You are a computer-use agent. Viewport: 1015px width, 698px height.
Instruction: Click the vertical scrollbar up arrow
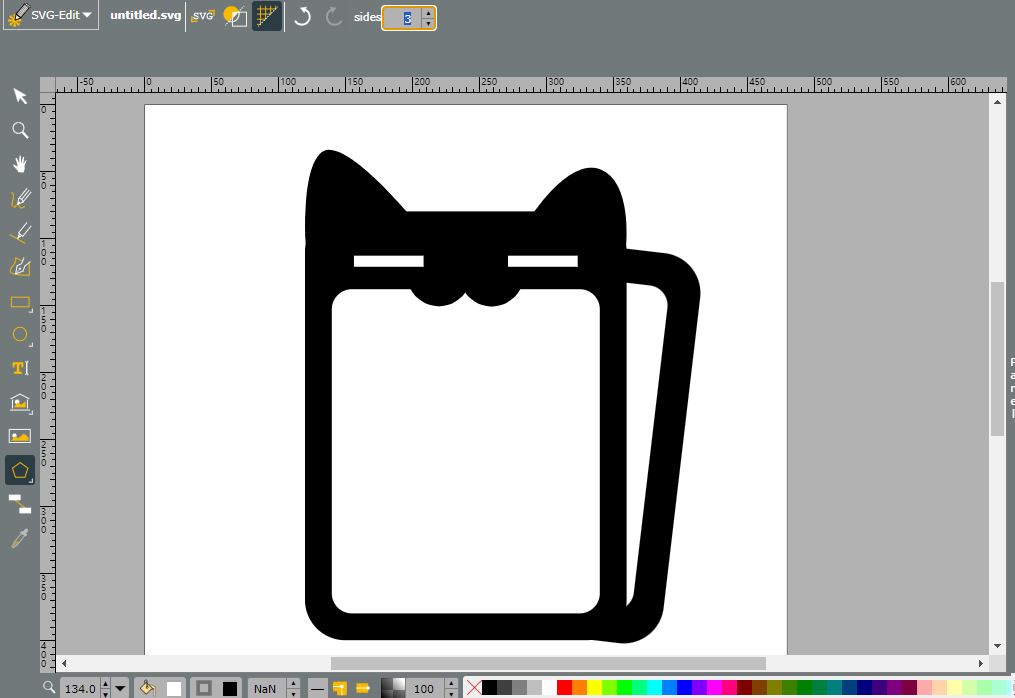click(997, 102)
